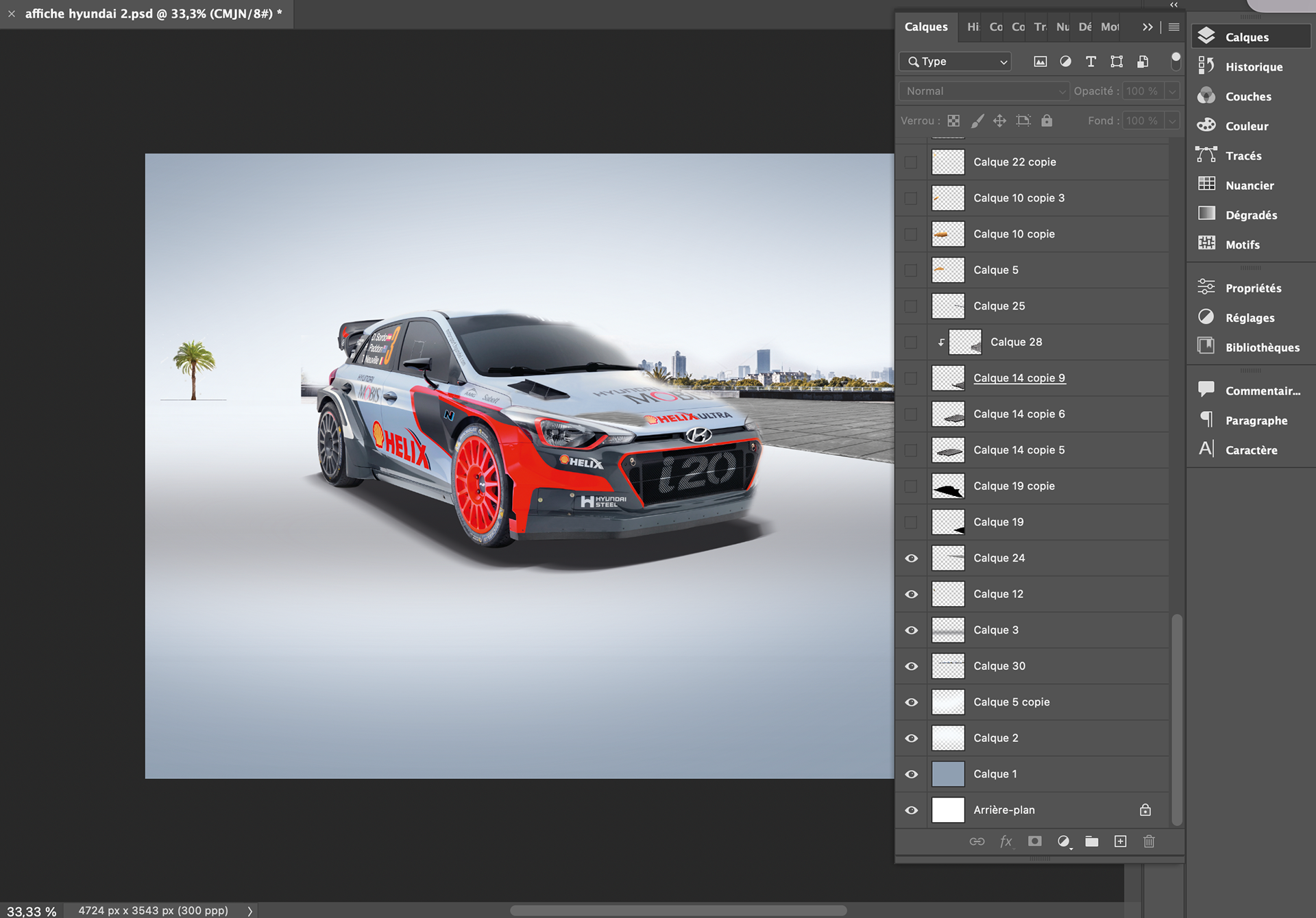Expand the hidden panel tabs chevron
This screenshot has height=918, width=1316.
[1147, 27]
